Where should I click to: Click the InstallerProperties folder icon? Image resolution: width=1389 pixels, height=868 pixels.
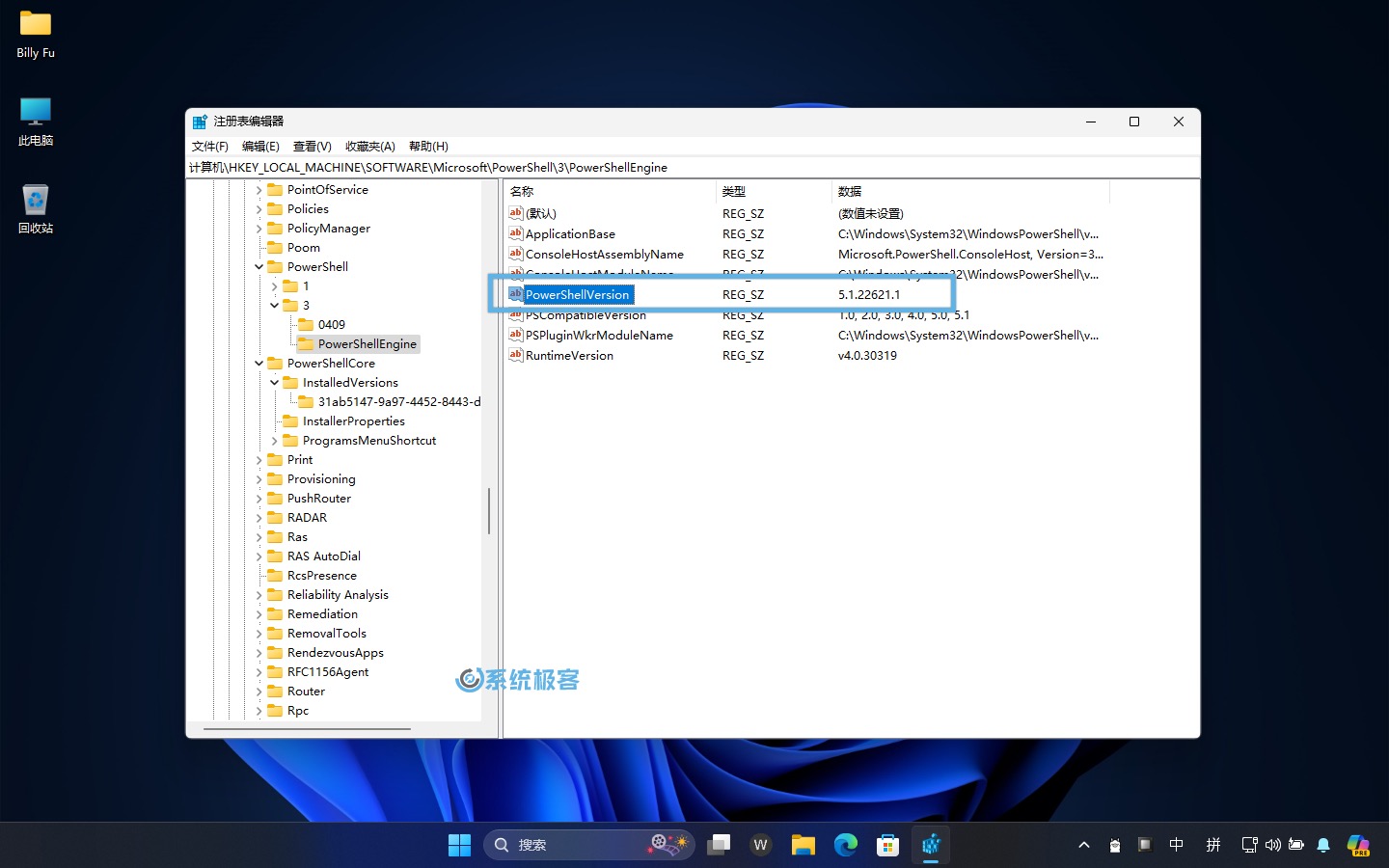[x=290, y=420]
